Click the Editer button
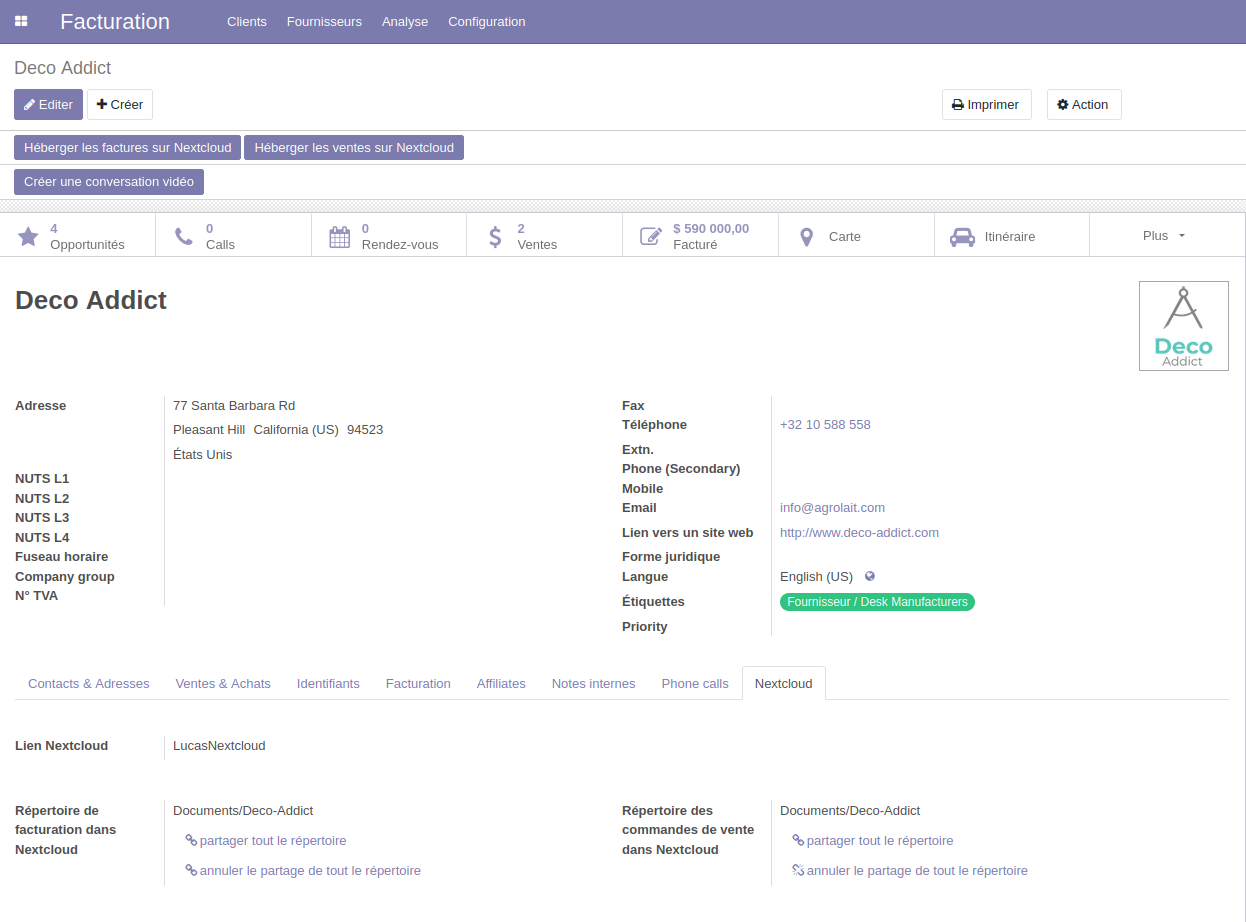Image resolution: width=1246 pixels, height=922 pixels. pos(48,105)
